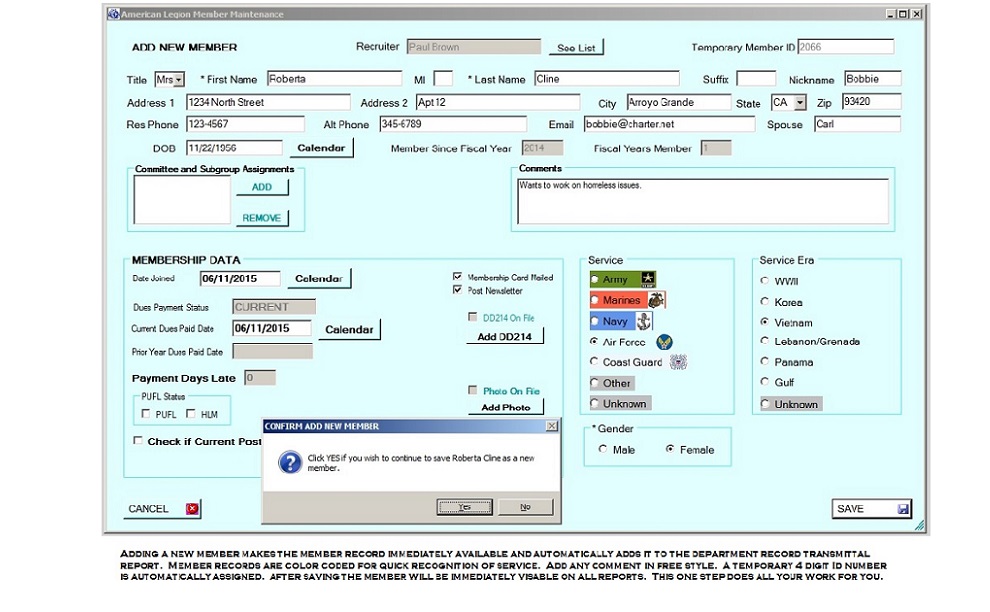Check the PUFL status box
The height and width of the screenshot is (612, 990).
pos(146,414)
